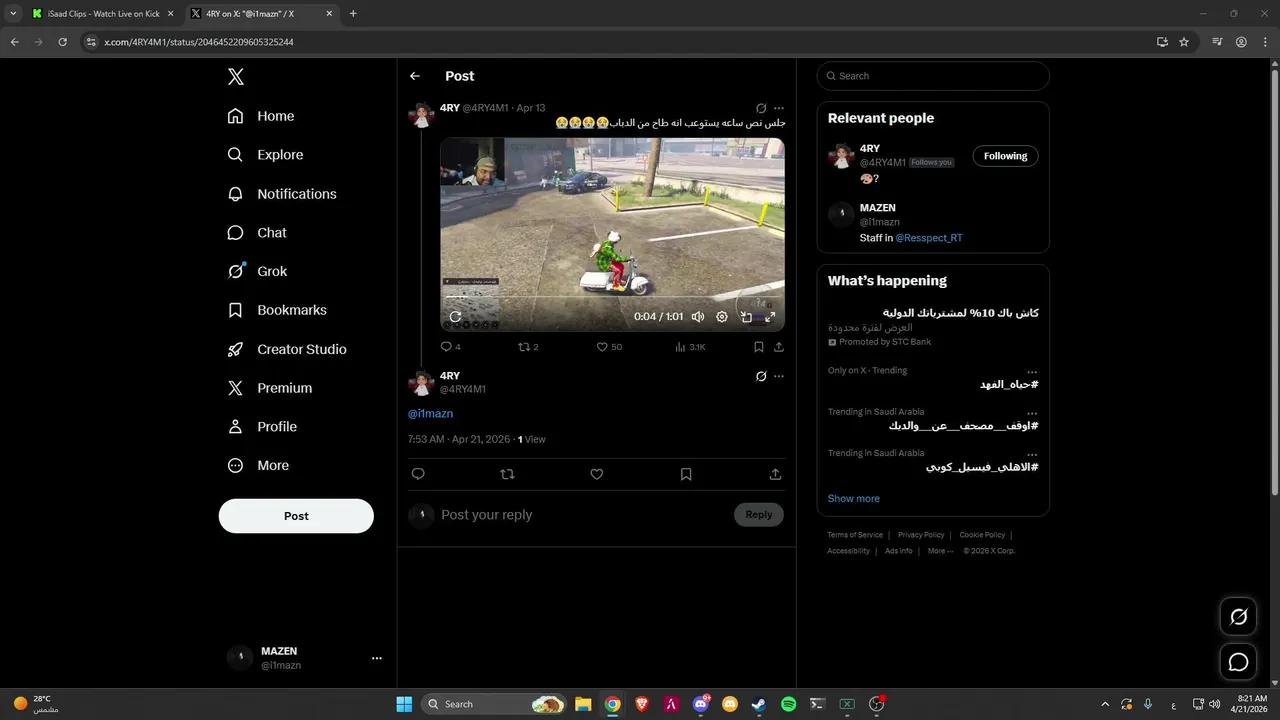Toggle picture-in-picture for the video
1280x720 pixels.
point(746,317)
